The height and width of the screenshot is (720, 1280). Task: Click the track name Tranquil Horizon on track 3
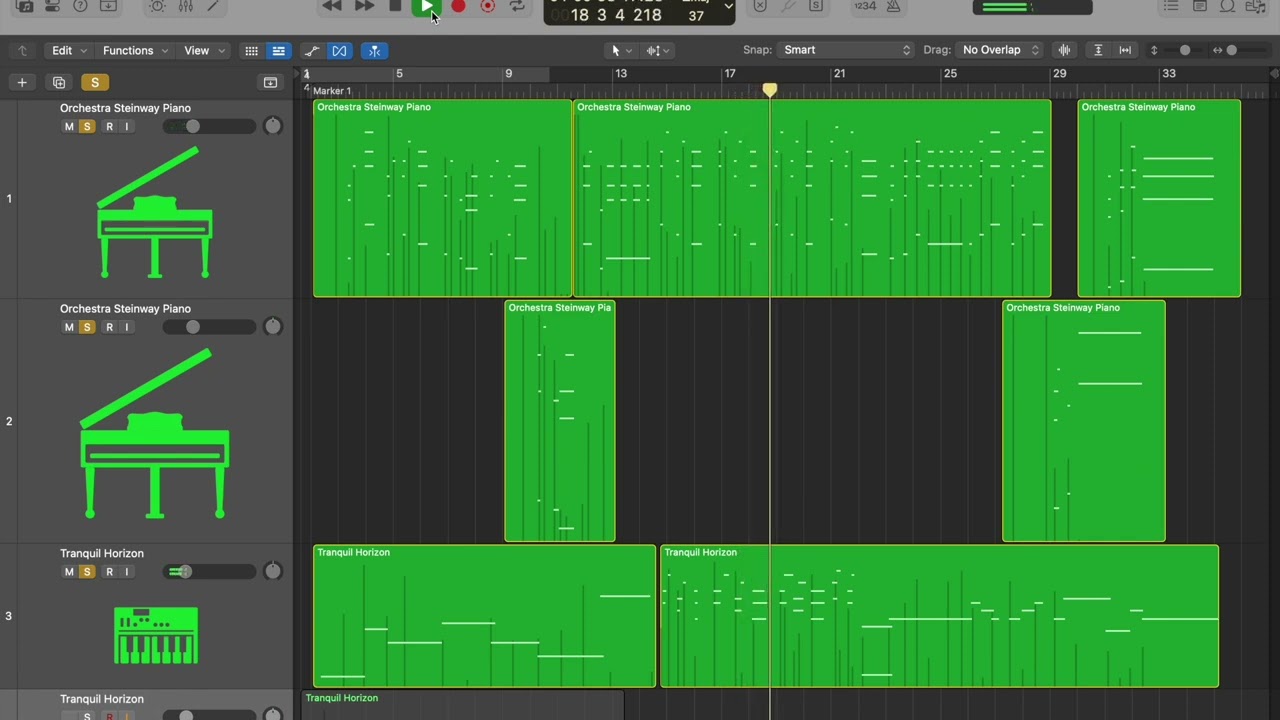coord(102,553)
